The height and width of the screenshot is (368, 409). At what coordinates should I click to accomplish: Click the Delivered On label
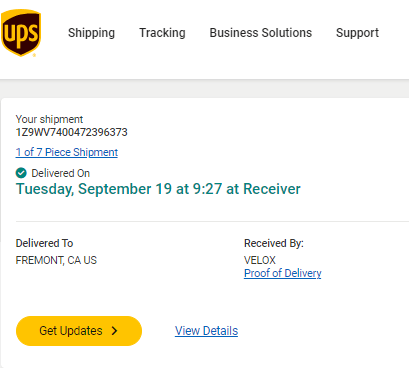(61, 173)
